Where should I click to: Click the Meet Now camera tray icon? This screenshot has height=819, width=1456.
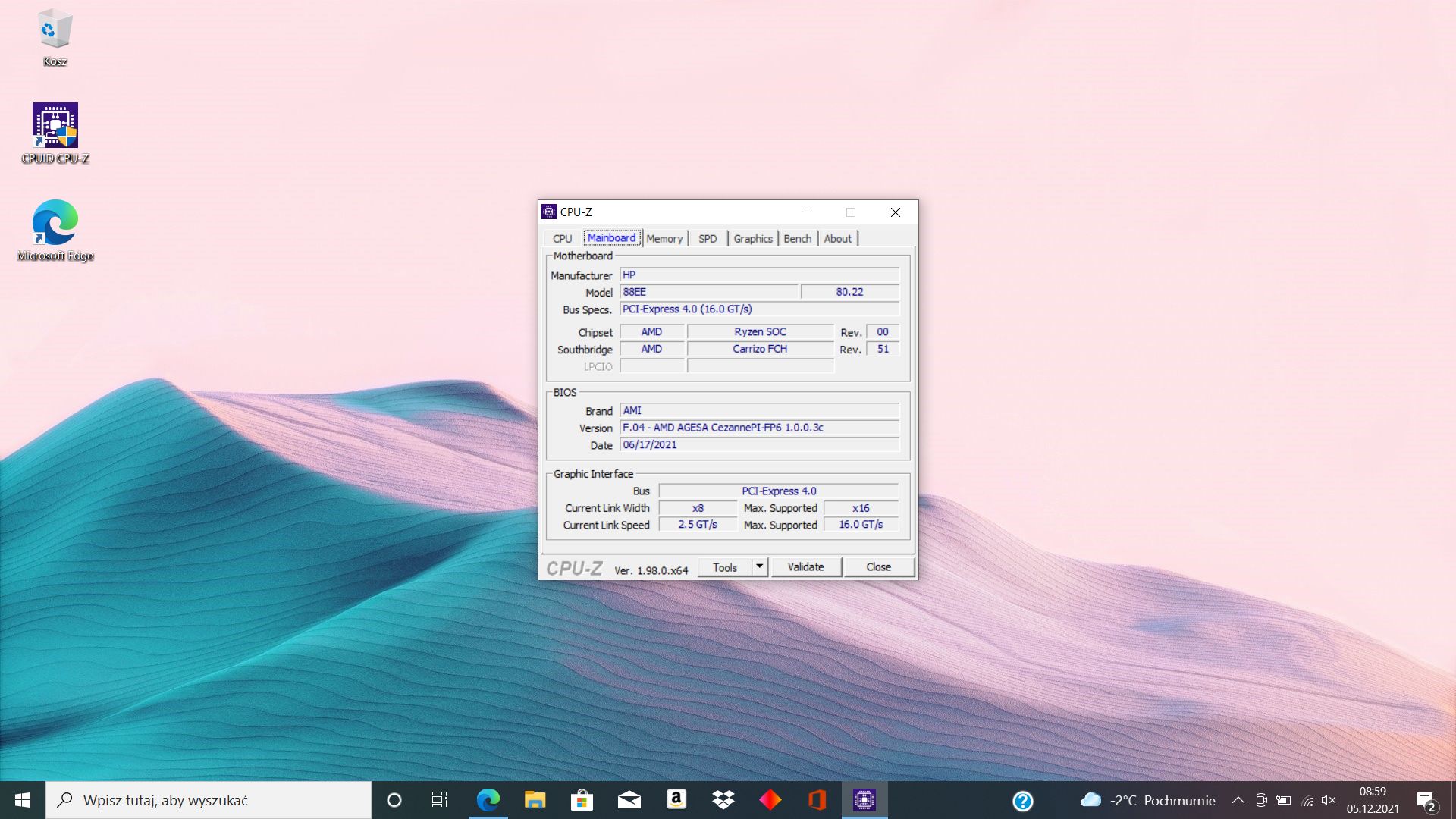1261,800
